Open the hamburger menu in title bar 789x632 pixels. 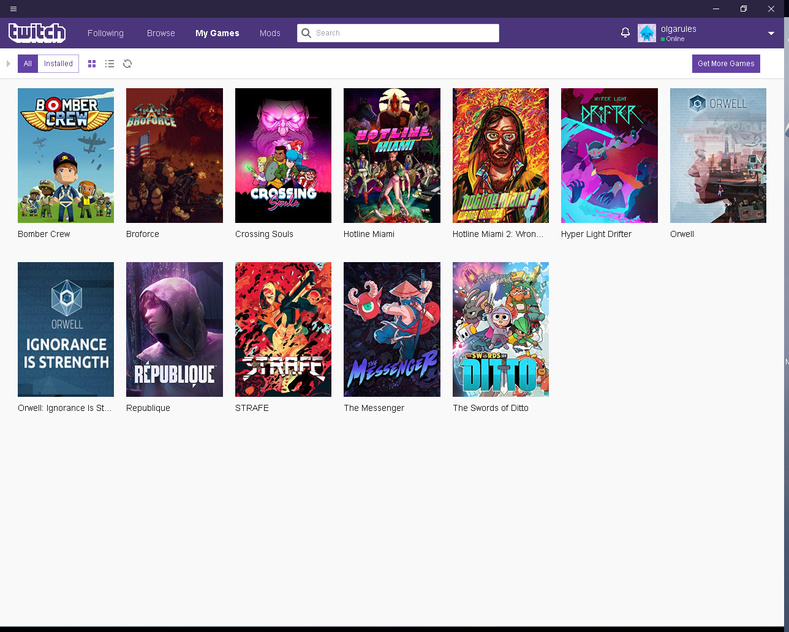[13, 8]
